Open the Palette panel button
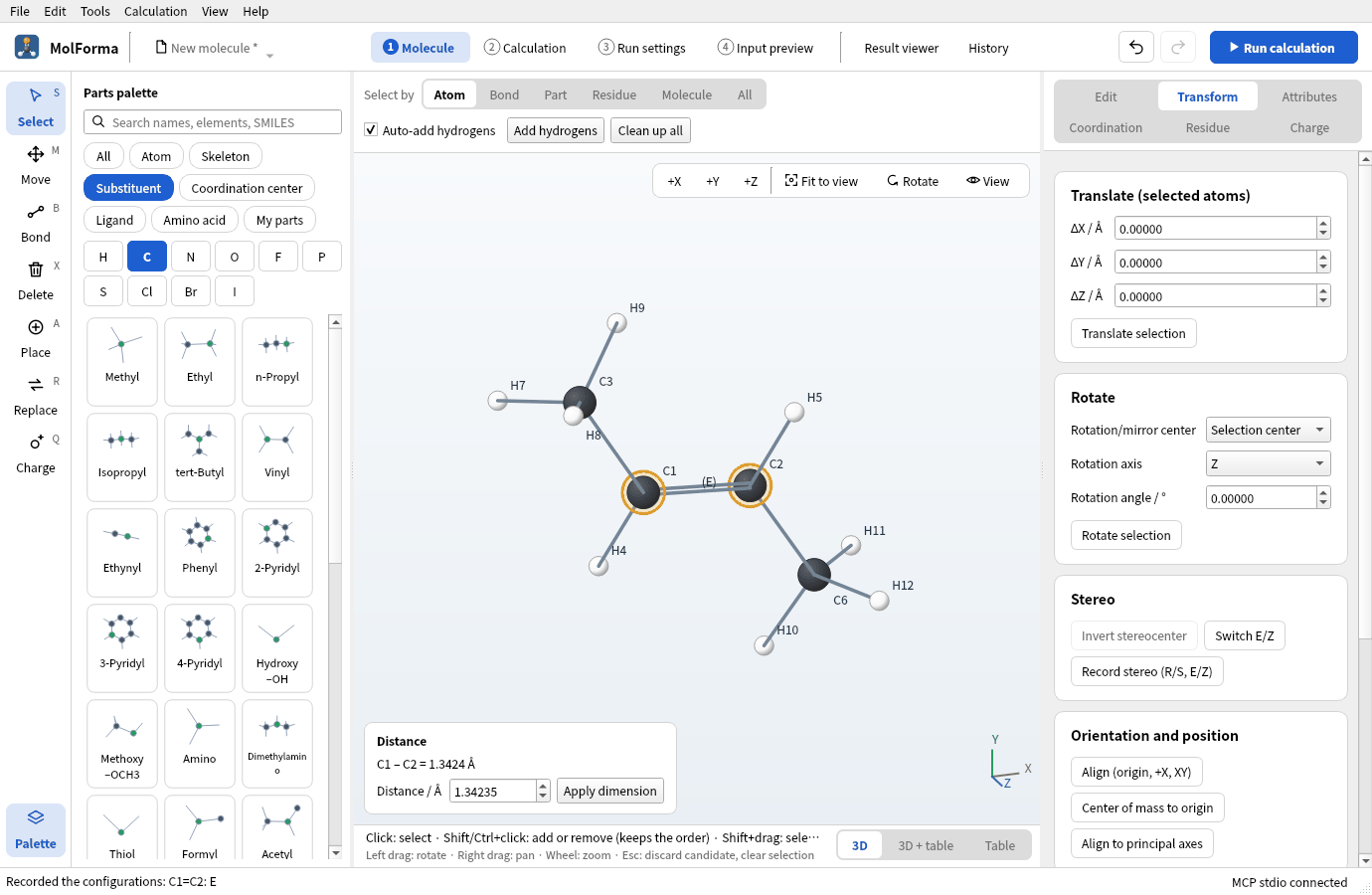 tap(36, 829)
